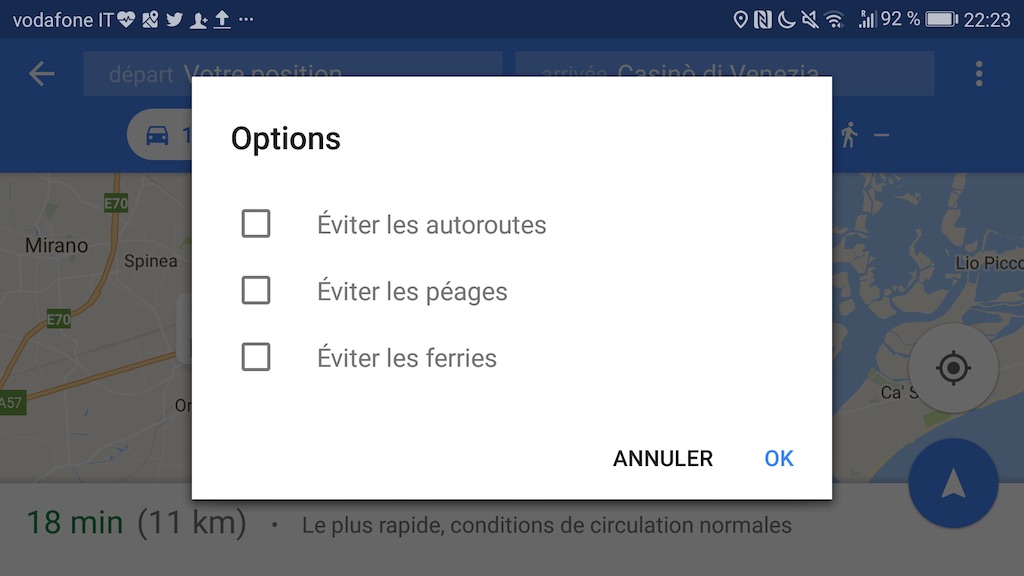Tap the my location crosshair button
The height and width of the screenshot is (576, 1024).
point(953,368)
